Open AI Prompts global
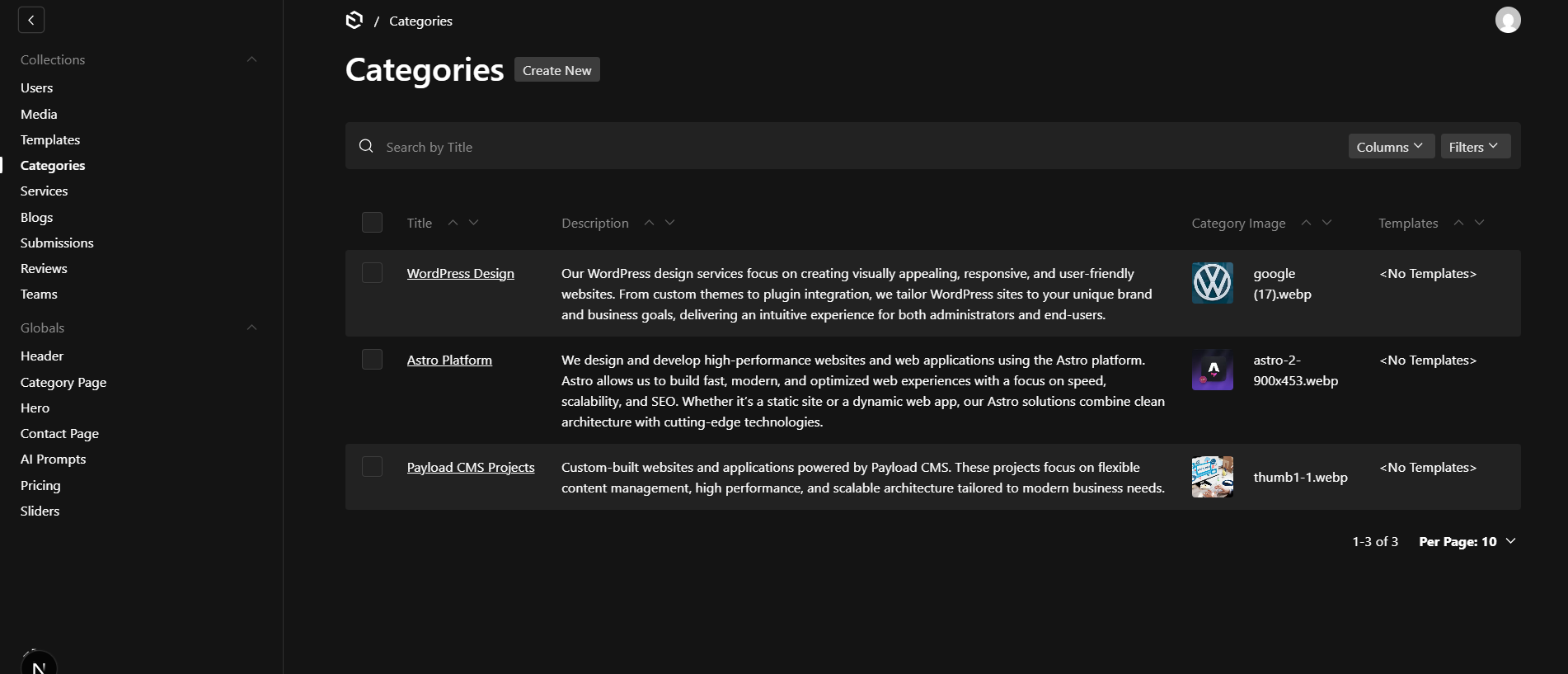This screenshot has height=674, width=1568. point(53,459)
